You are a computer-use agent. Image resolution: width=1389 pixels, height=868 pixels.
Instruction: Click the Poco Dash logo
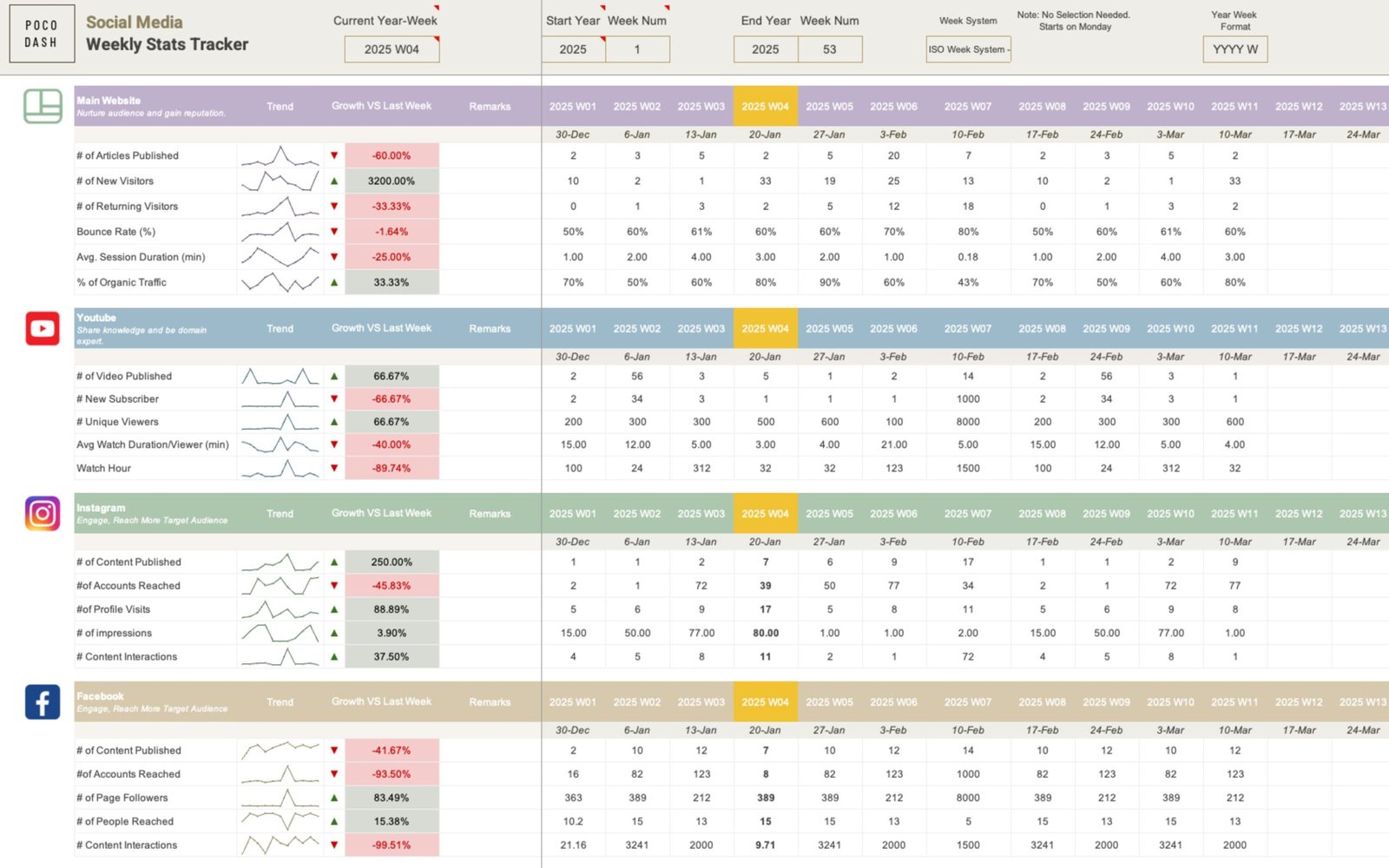click(41, 34)
